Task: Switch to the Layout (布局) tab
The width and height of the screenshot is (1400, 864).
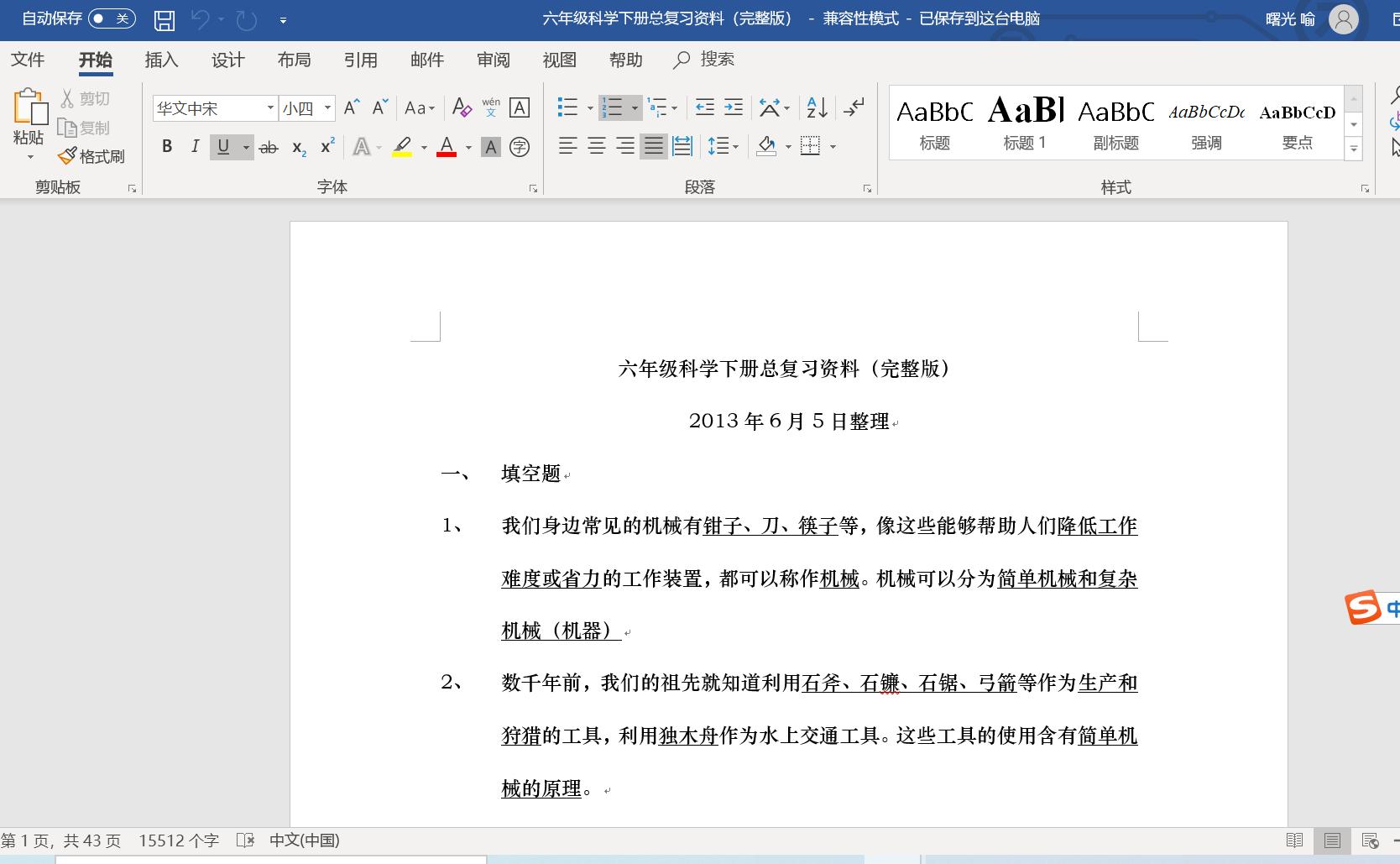Action: pos(295,60)
